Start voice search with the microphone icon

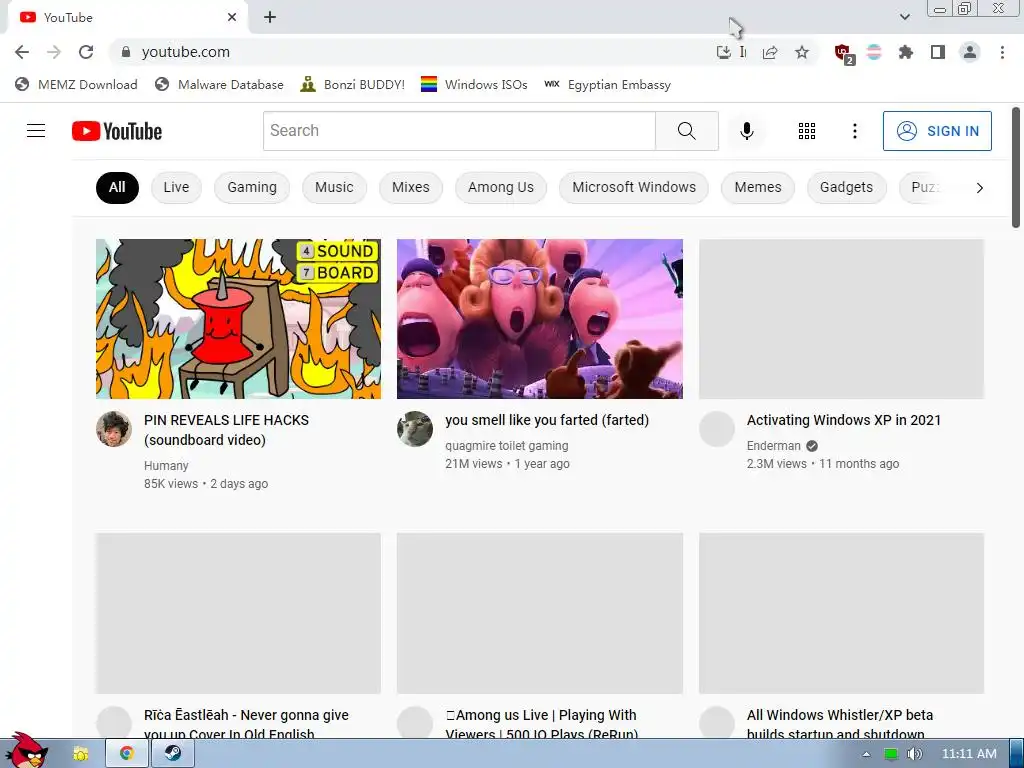(746, 131)
